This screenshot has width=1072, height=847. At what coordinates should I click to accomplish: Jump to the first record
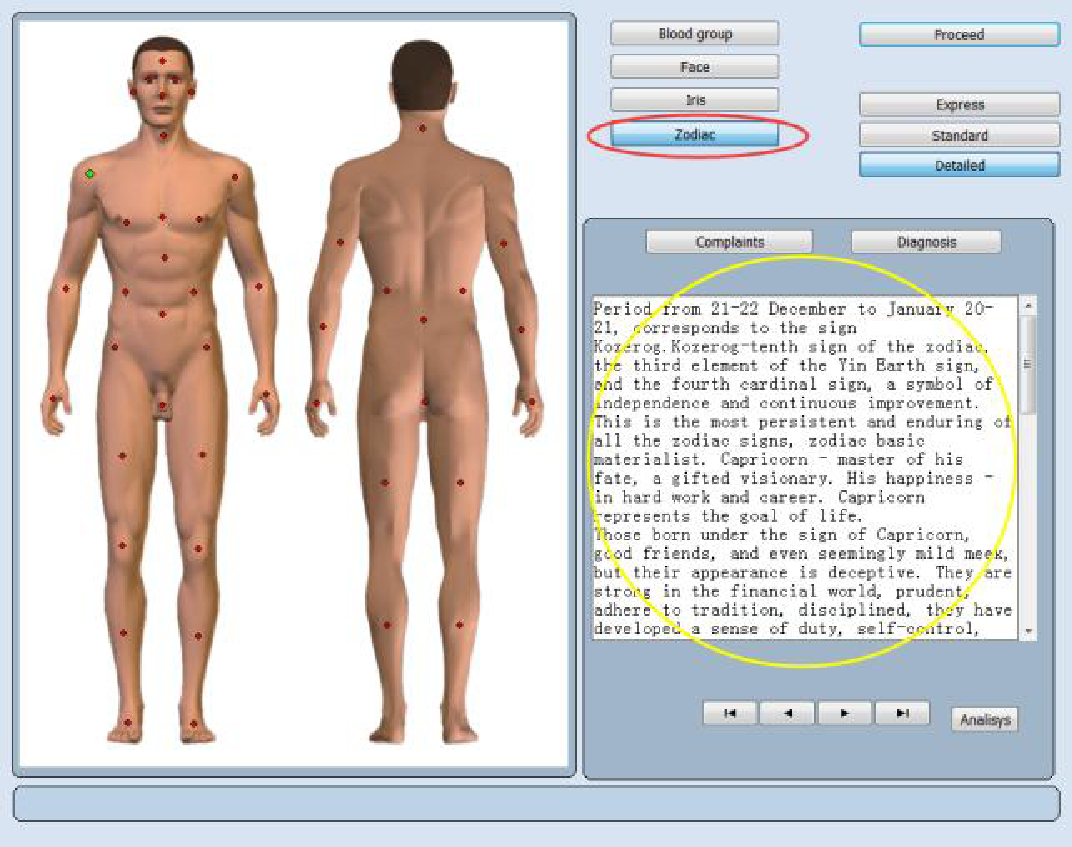[x=729, y=713]
